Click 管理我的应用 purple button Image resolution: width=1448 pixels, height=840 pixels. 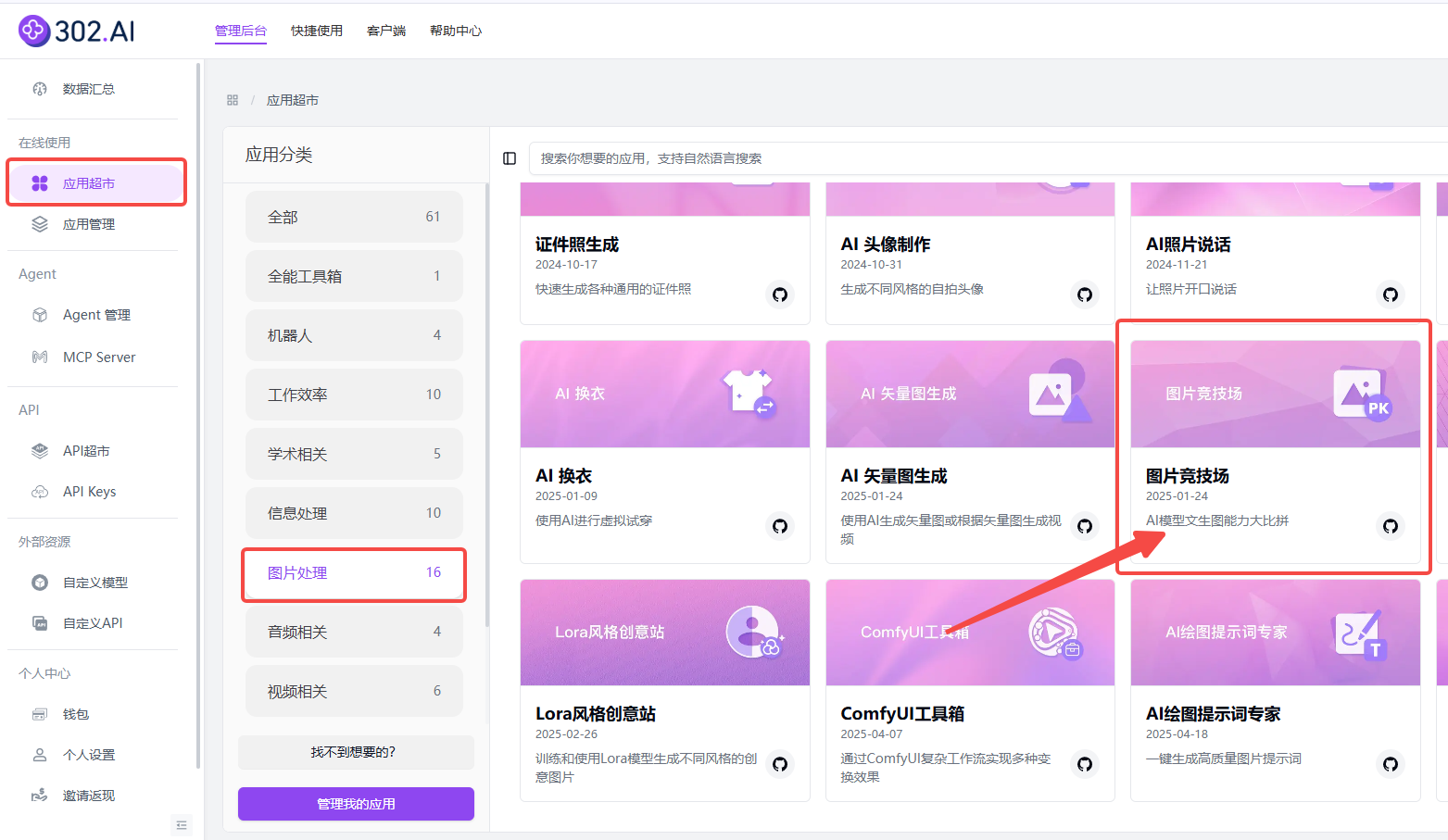(x=356, y=804)
